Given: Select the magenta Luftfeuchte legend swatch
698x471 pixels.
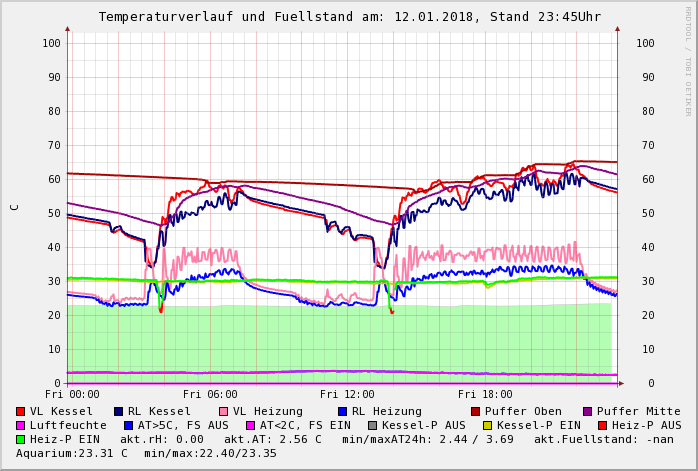Looking at the screenshot, I should pos(21,426).
